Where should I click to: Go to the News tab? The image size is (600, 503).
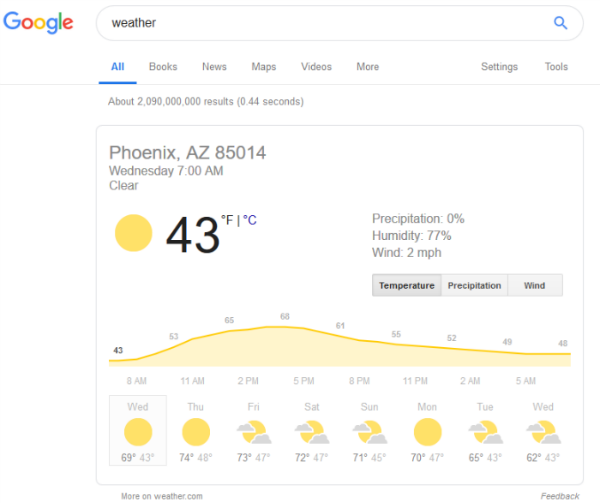214,67
